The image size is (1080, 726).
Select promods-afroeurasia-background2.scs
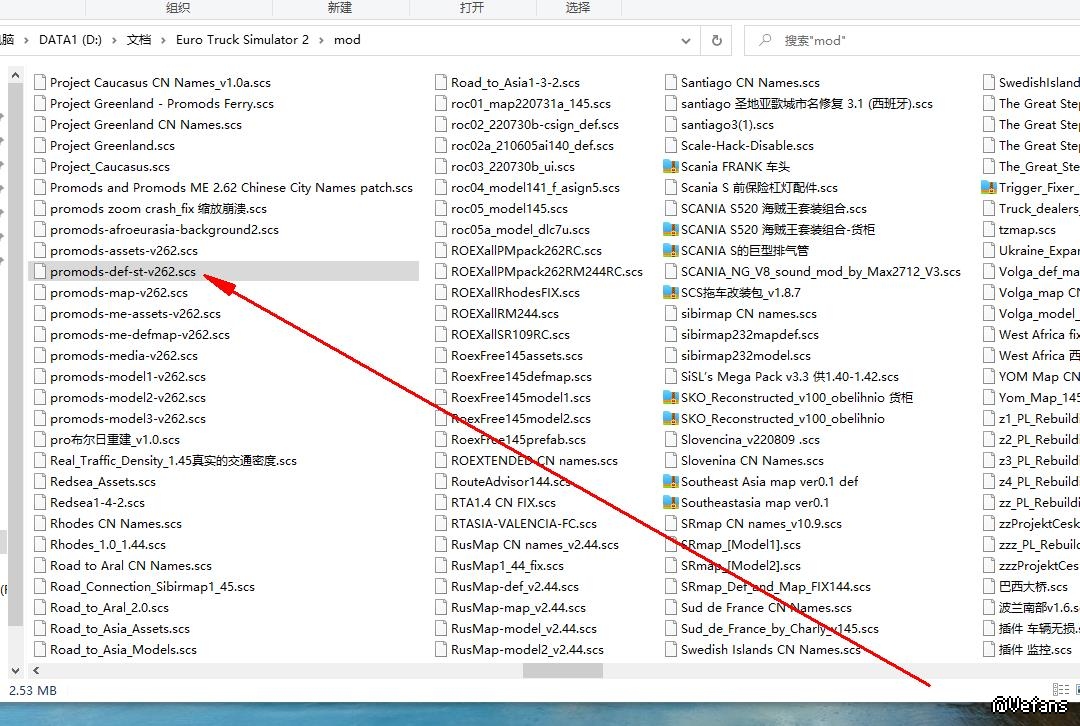tap(165, 229)
